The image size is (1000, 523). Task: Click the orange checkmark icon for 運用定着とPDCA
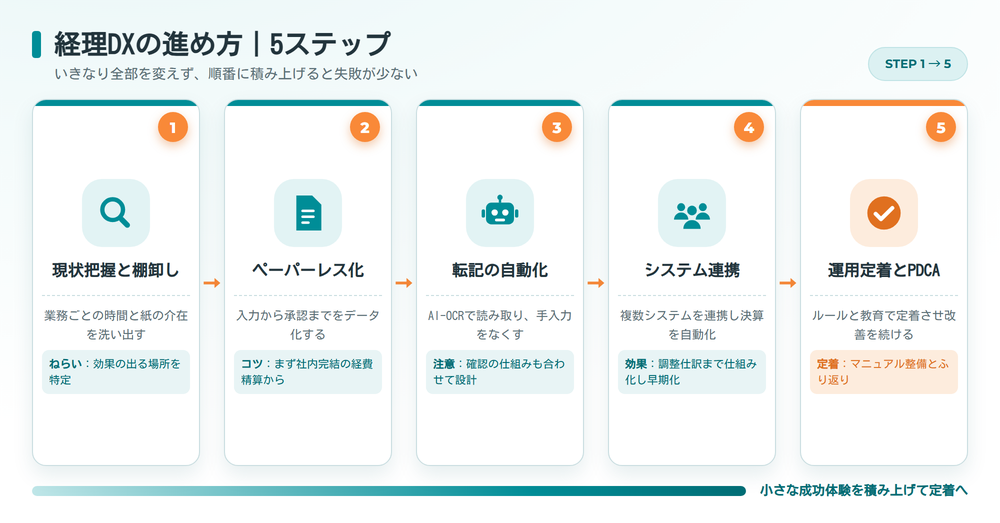click(x=884, y=212)
